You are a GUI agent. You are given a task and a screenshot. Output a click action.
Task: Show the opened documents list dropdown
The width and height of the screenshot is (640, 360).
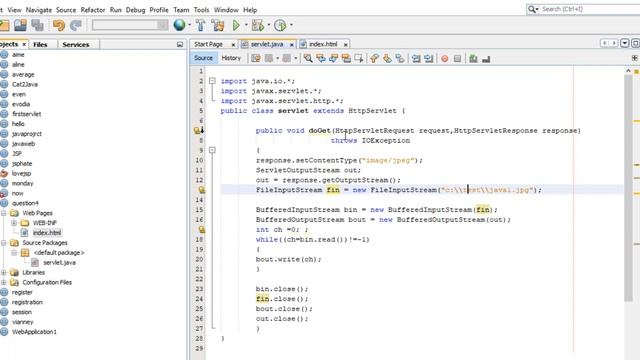(624, 43)
